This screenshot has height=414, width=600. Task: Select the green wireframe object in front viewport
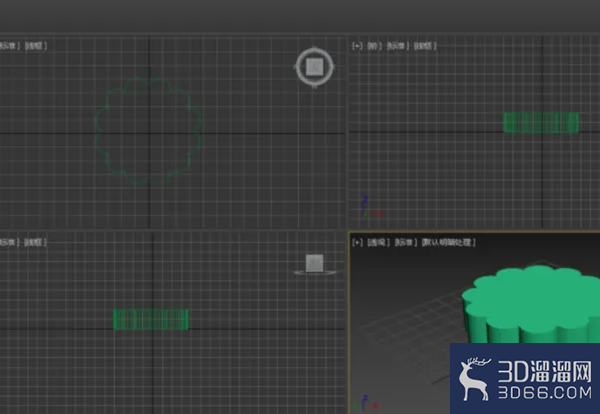point(541,122)
